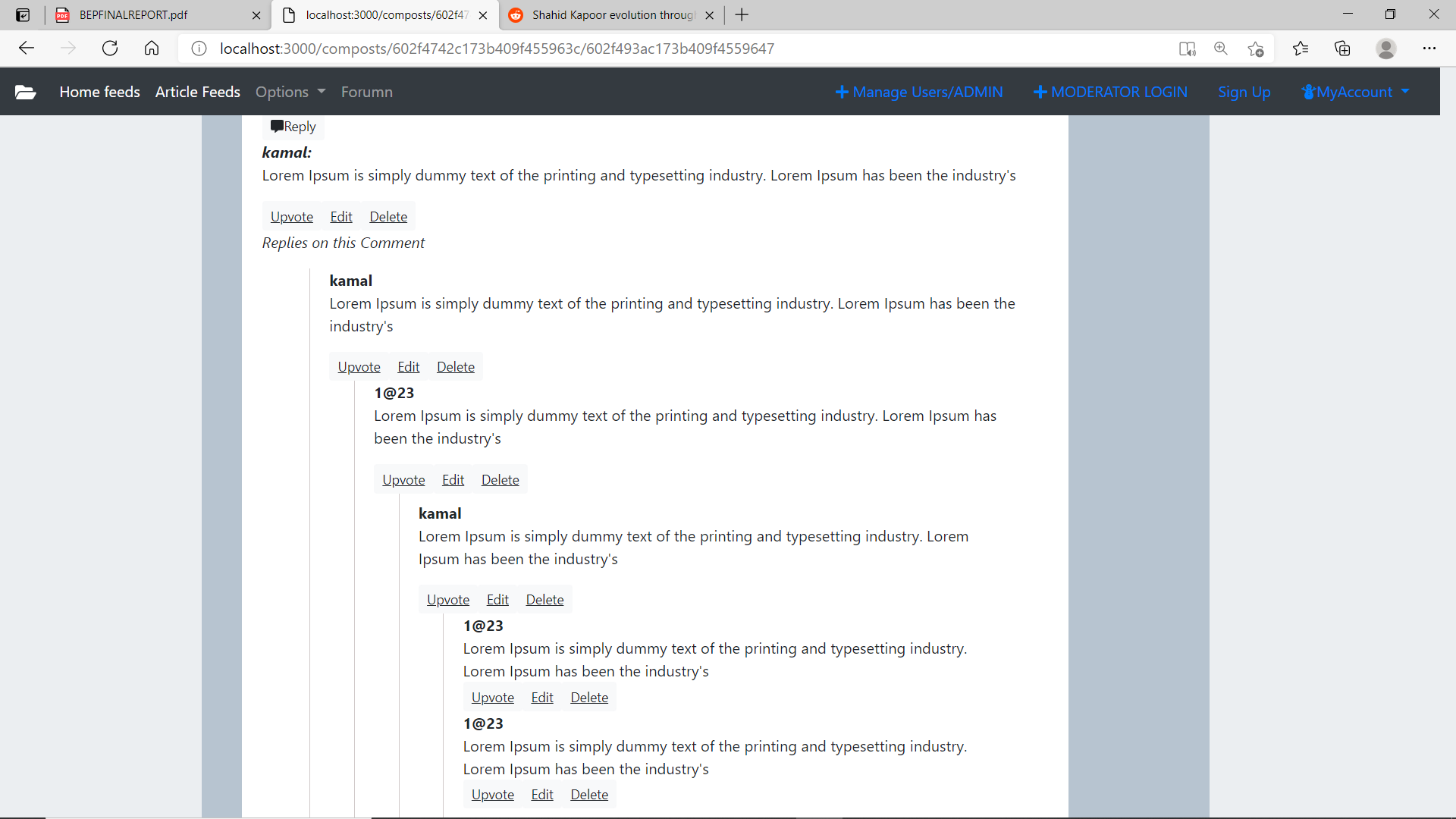This screenshot has width=1456, height=819.
Task: Click the Collections icon
Action: pos(1342,48)
